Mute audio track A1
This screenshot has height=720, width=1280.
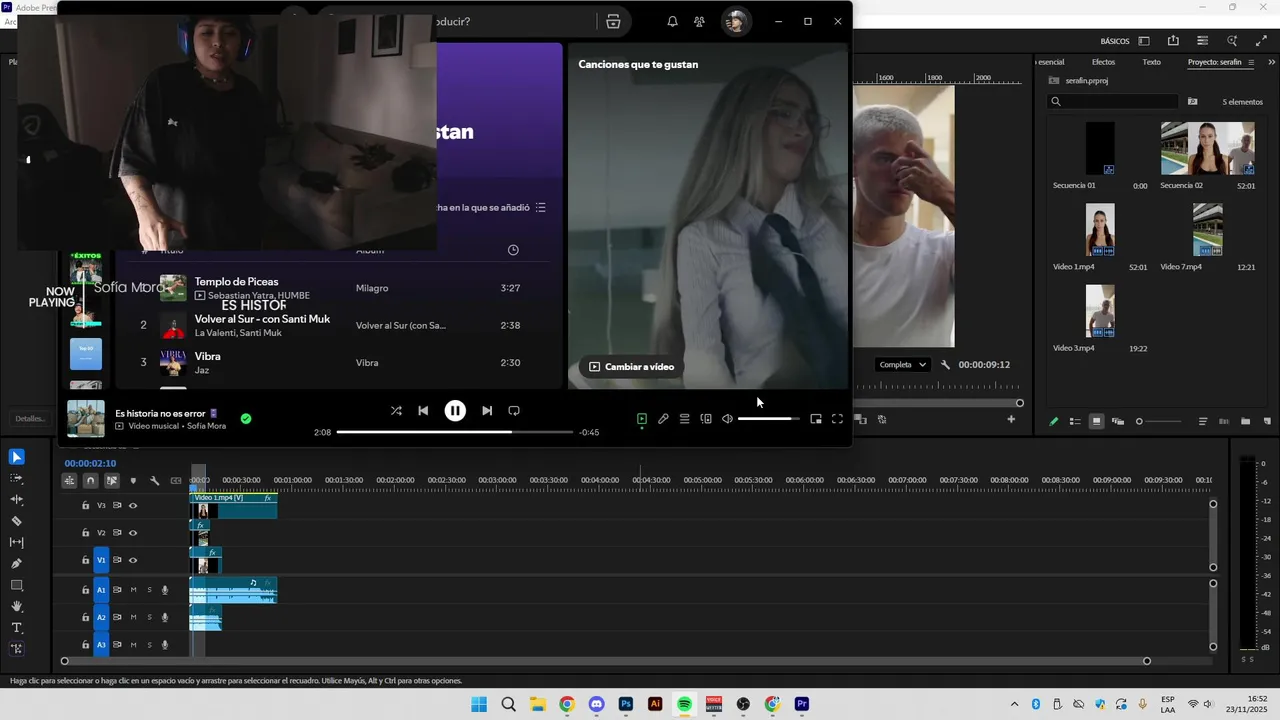[133, 590]
